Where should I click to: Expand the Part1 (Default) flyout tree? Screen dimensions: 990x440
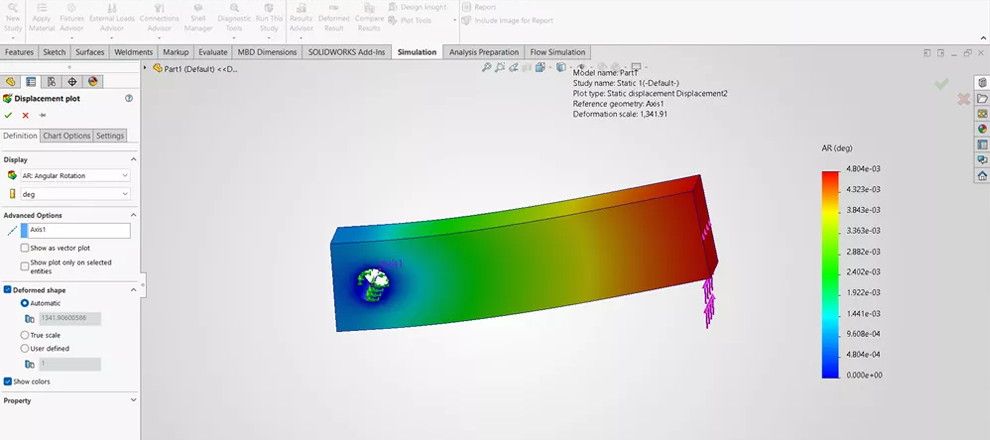coord(145,68)
